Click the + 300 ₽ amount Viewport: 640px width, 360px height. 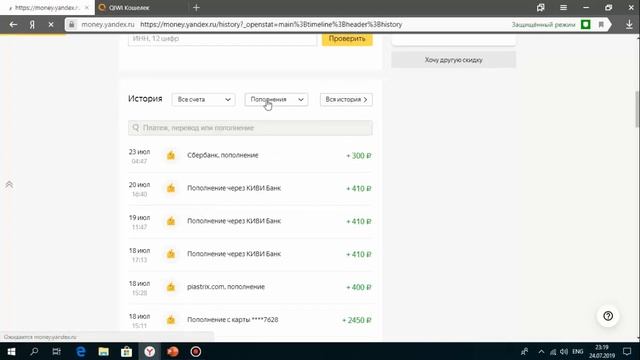pyautogui.click(x=358, y=156)
